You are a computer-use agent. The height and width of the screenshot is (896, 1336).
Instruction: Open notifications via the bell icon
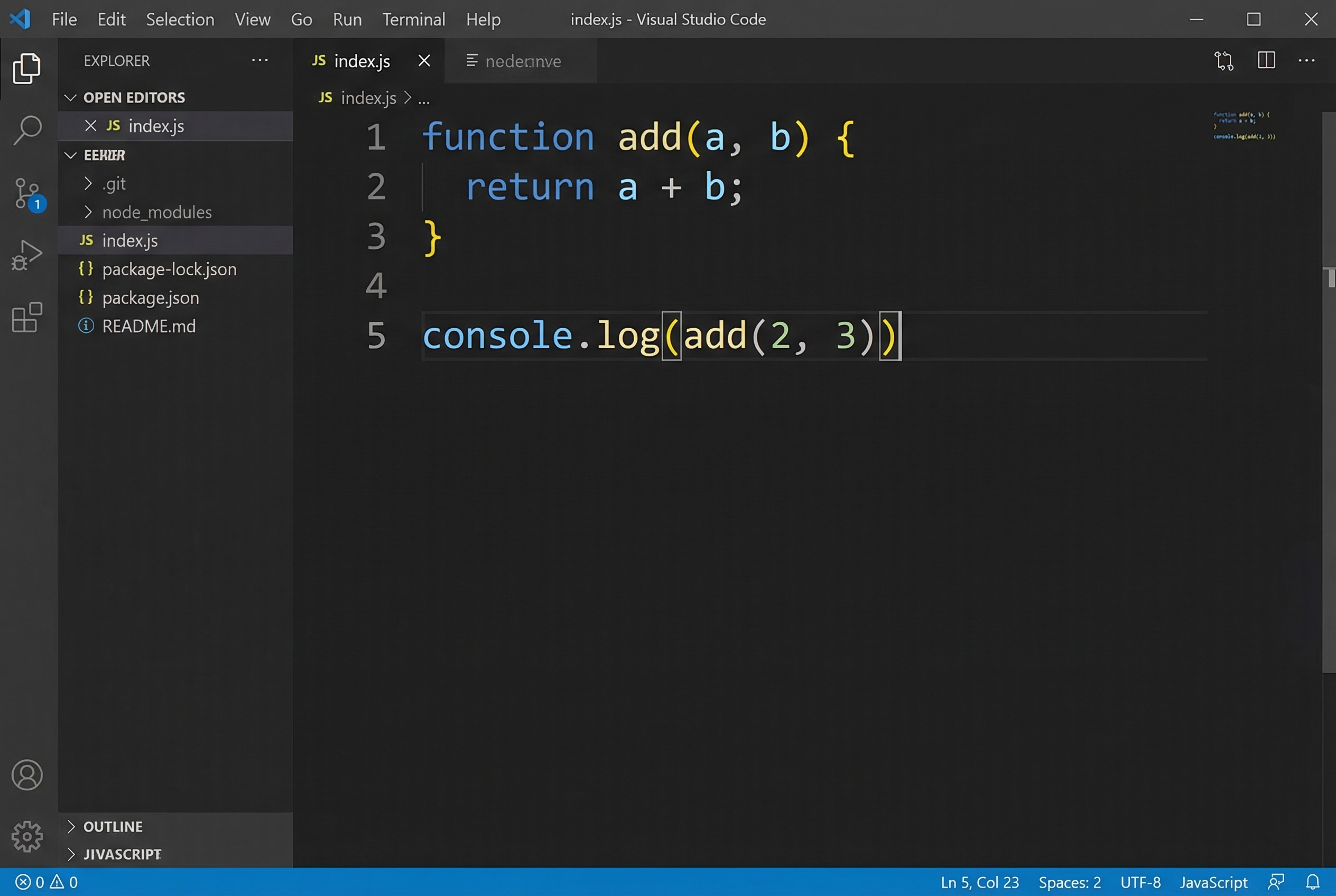point(1313,881)
